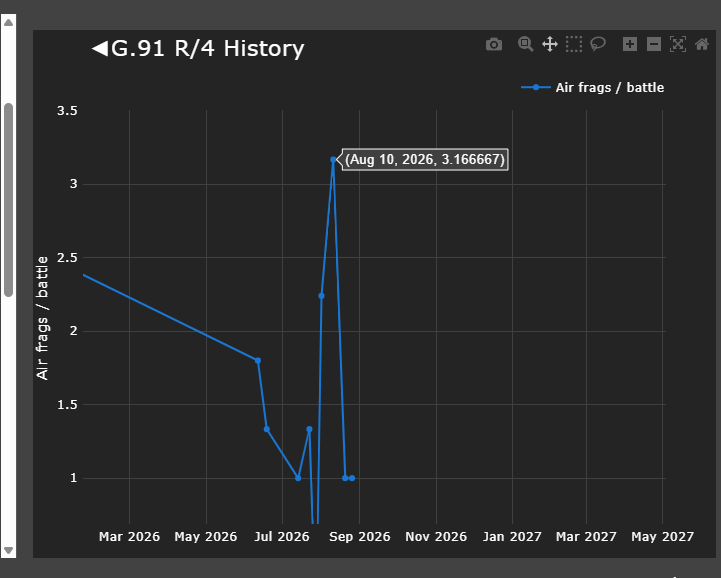Click the scrollbar down arrow
The width and height of the screenshot is (721, 578).
pos(8,550)
